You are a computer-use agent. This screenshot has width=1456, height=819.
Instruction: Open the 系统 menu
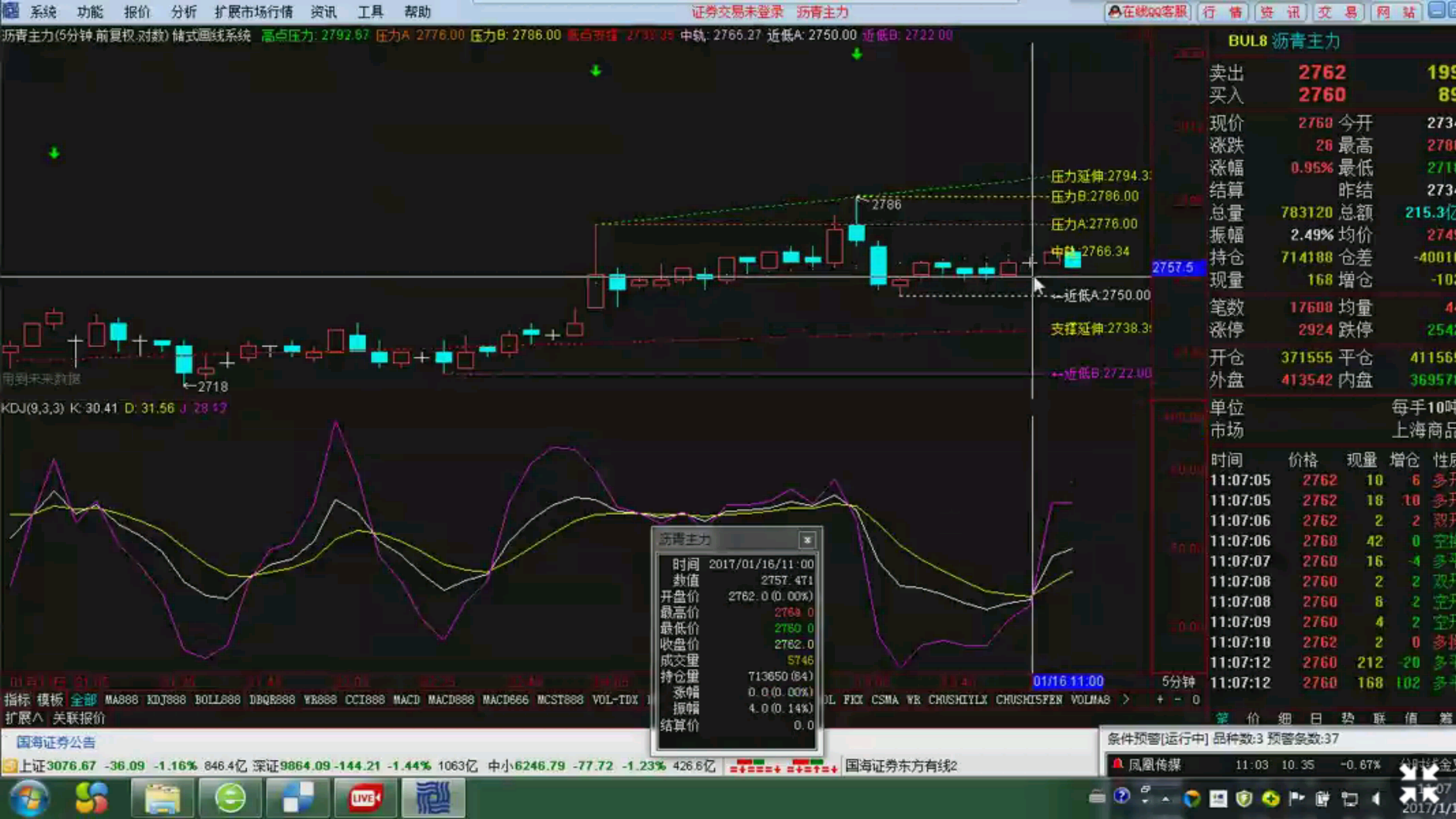coord(43,11)
